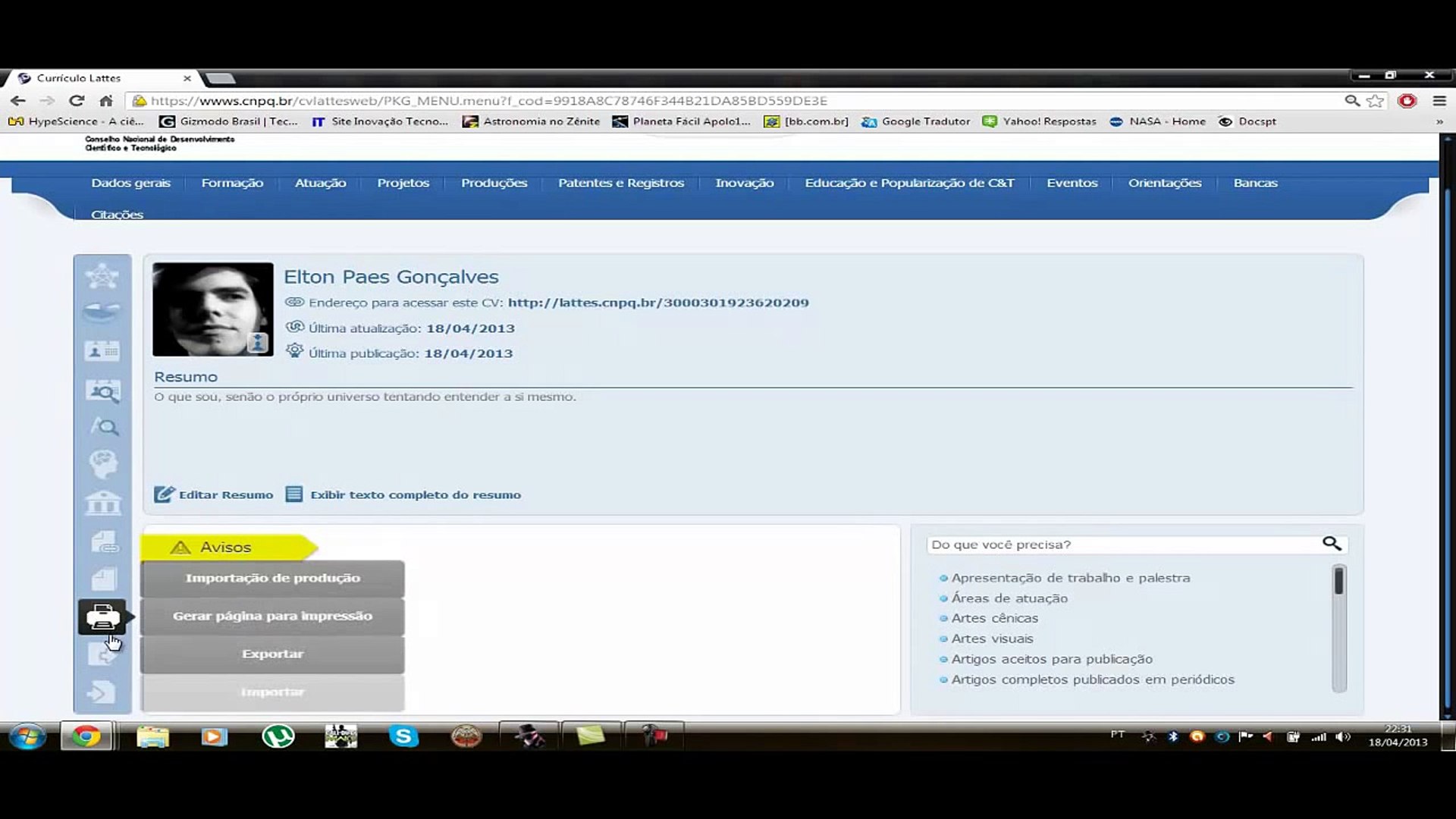Viewport: 1456px width, 819px height.
Task: Open the Orientações menu
Action: (1164, 183)
